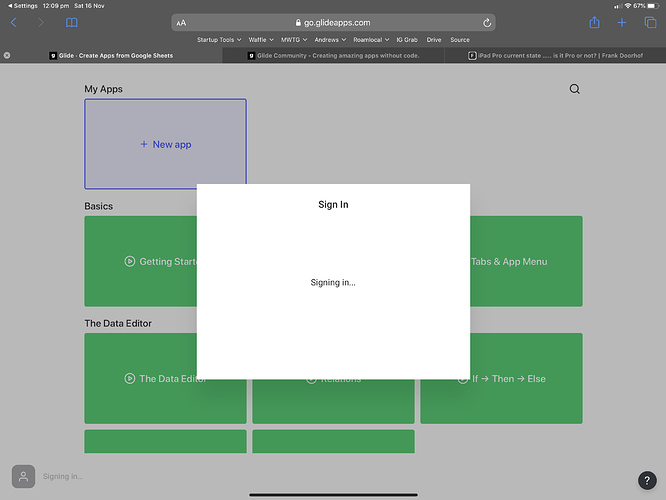The width and height of the screenshot is (666, 500).
Task: Click the My Apps heading
Action: click(x=103, y=89)
